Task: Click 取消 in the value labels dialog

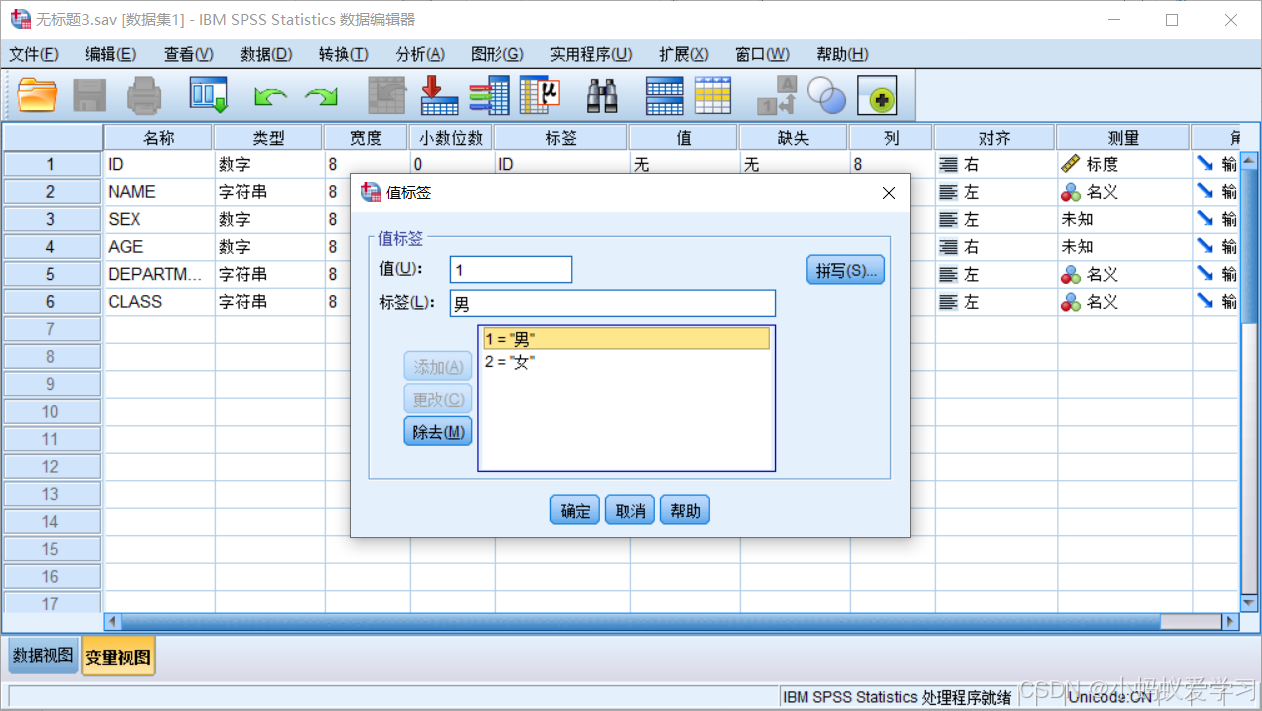Action: pyautogui.click(x=630, y=510)
